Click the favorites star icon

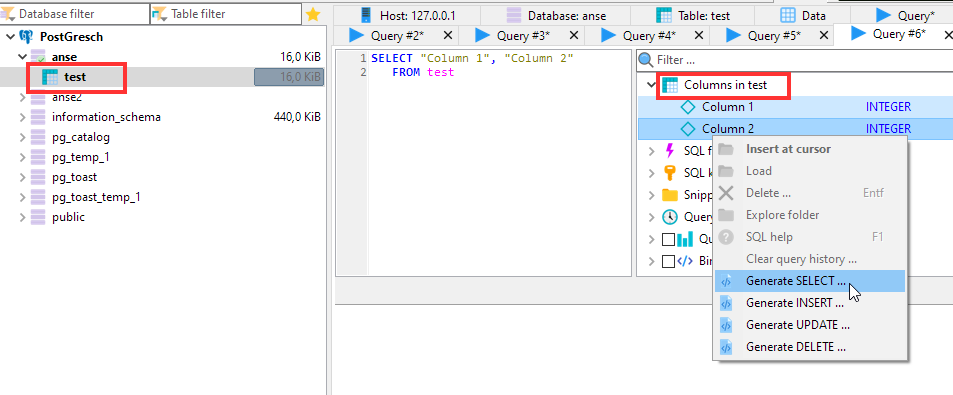(313, 15)
